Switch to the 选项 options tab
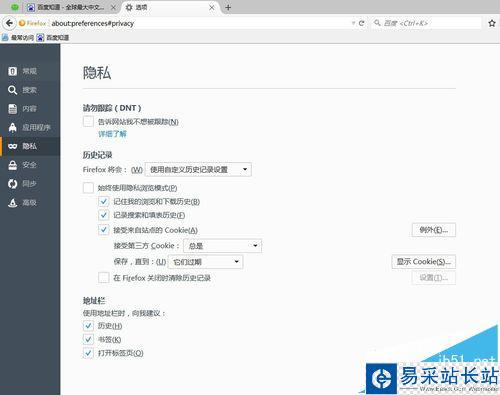 coord(170,7)
